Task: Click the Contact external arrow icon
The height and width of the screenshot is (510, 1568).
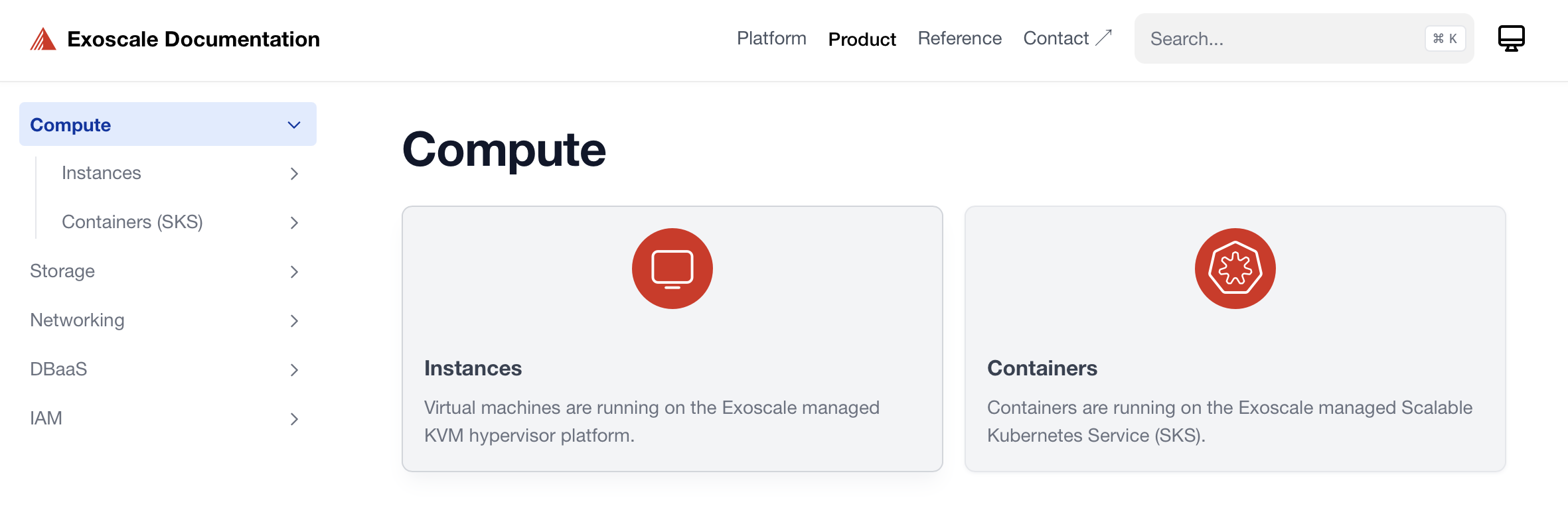Action: coord(1103,38)
